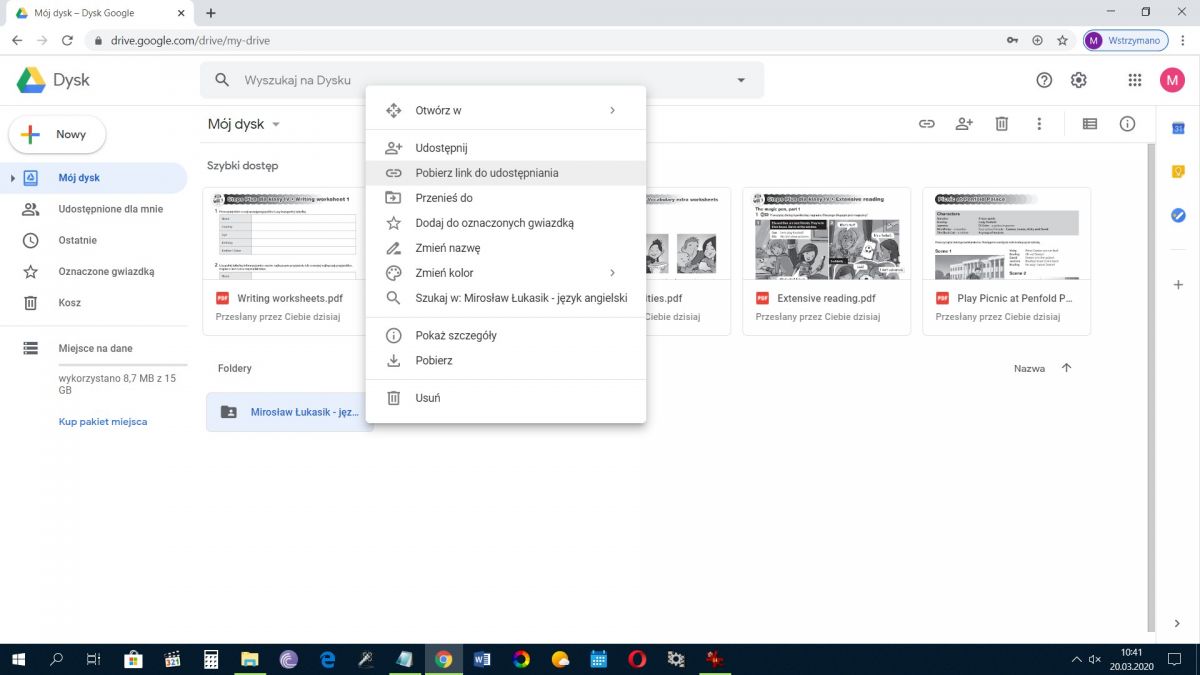
Task: Click the Nowy button
Action: point(57,134)
